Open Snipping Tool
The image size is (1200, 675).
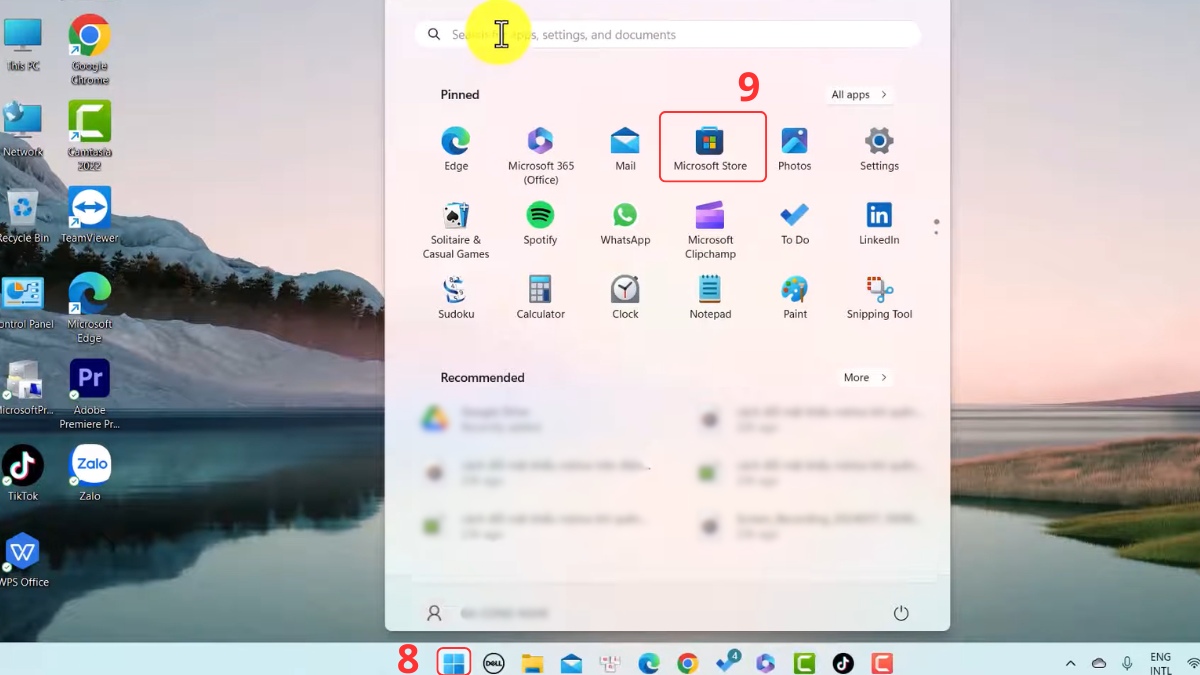click(x=879, y=298)
